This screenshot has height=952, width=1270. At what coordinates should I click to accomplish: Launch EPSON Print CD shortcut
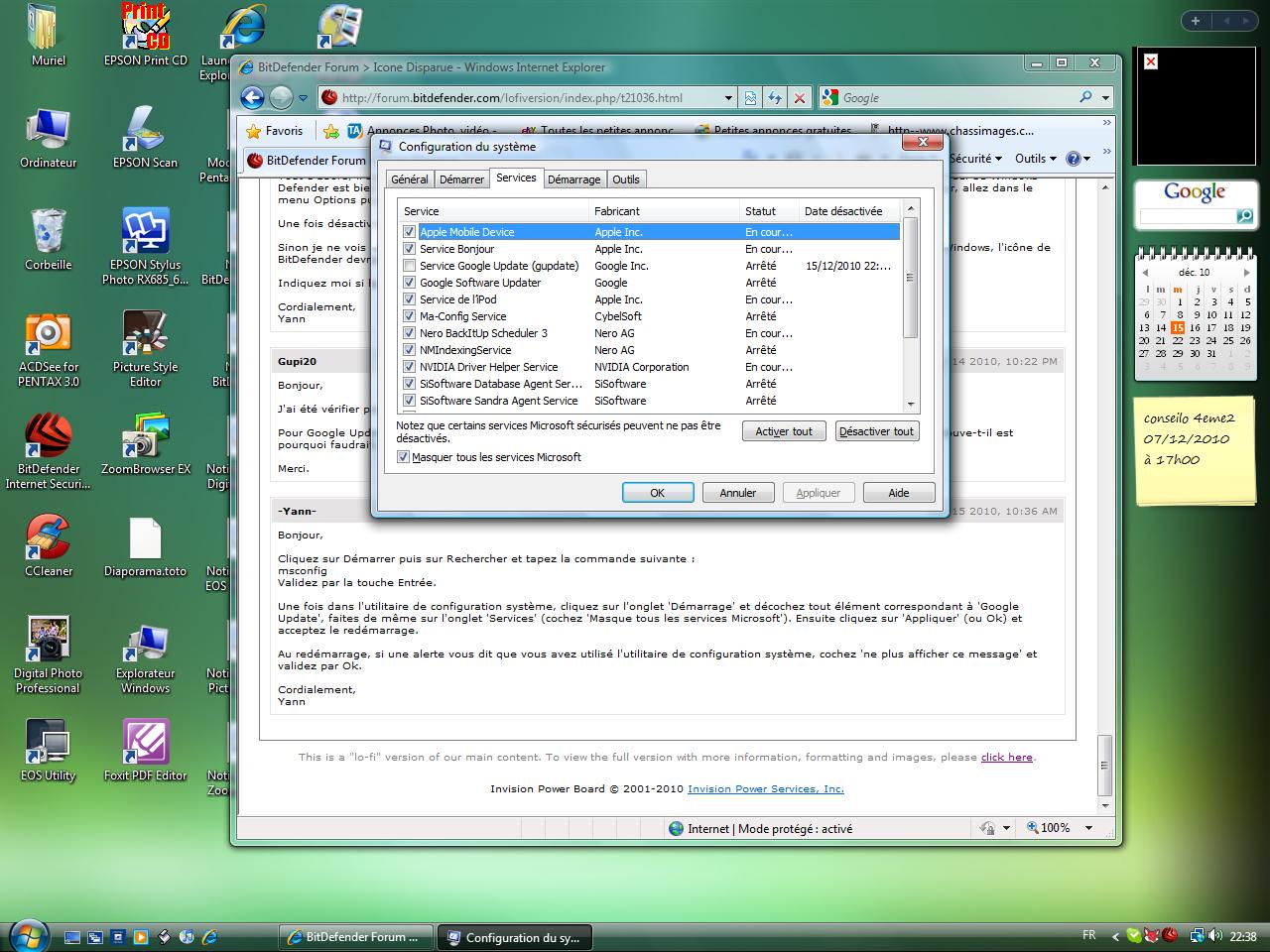tap(145, 35)
